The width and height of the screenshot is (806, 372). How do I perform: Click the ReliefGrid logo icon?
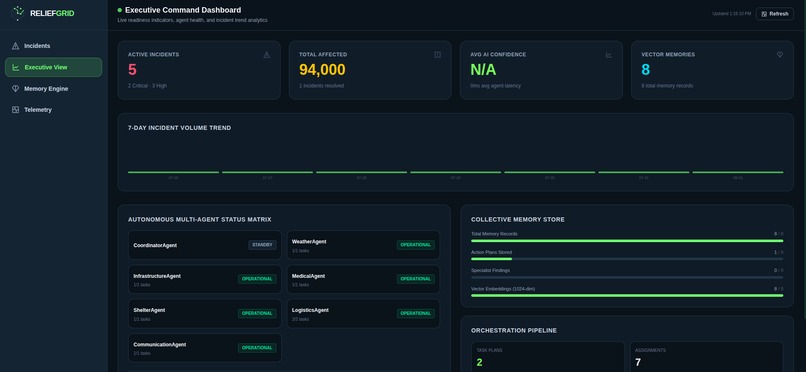click(x=17, y=13)
